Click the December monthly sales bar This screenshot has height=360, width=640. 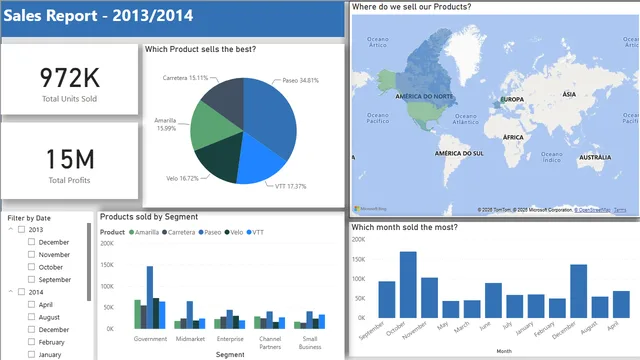tap(578, 291)
